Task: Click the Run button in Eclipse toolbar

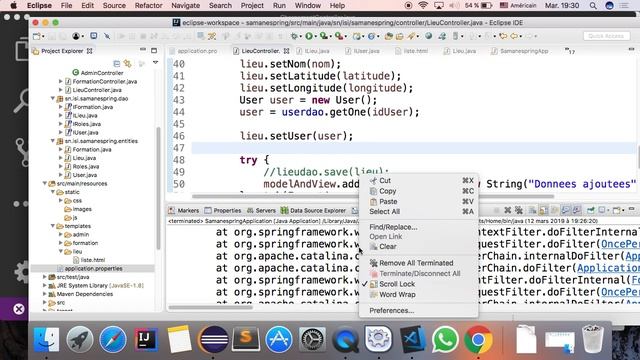Action: [309, 36]
